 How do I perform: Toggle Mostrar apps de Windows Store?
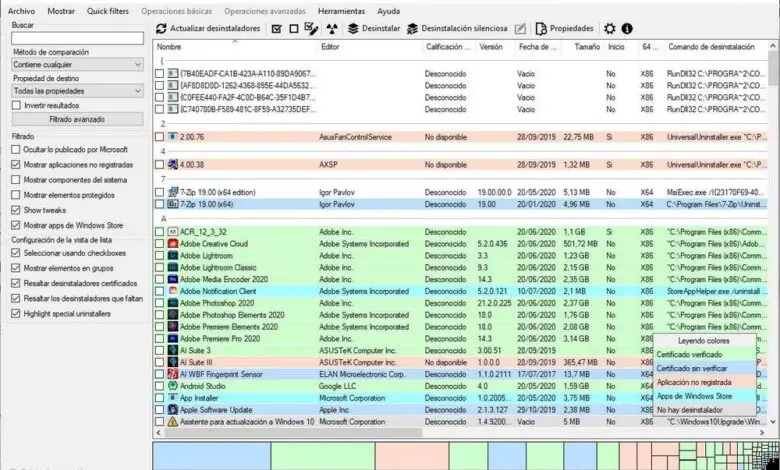(16, 225)
